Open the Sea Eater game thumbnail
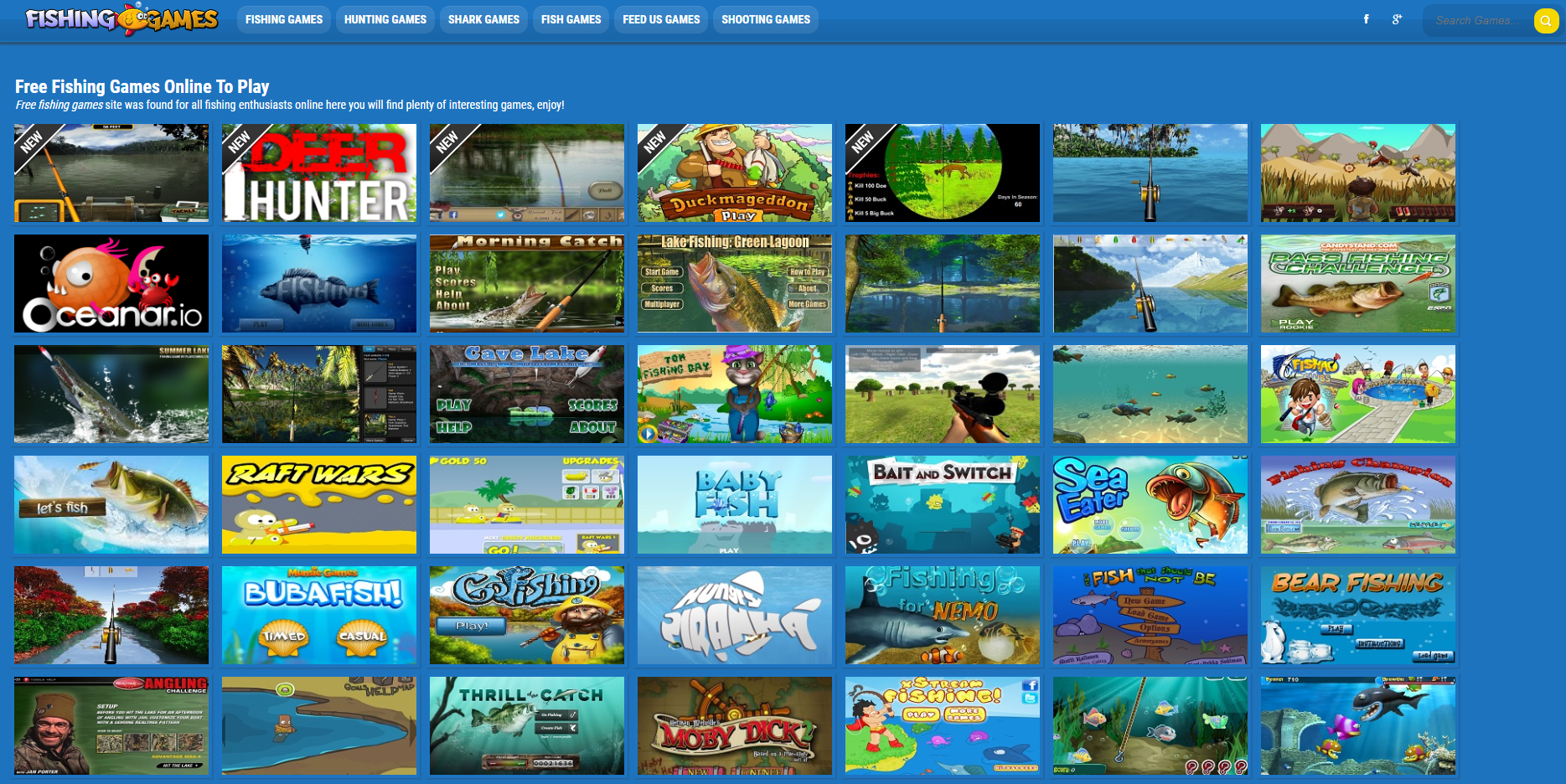The height and width of the screenshot is (784, 1566). [x=1150, y=505]
